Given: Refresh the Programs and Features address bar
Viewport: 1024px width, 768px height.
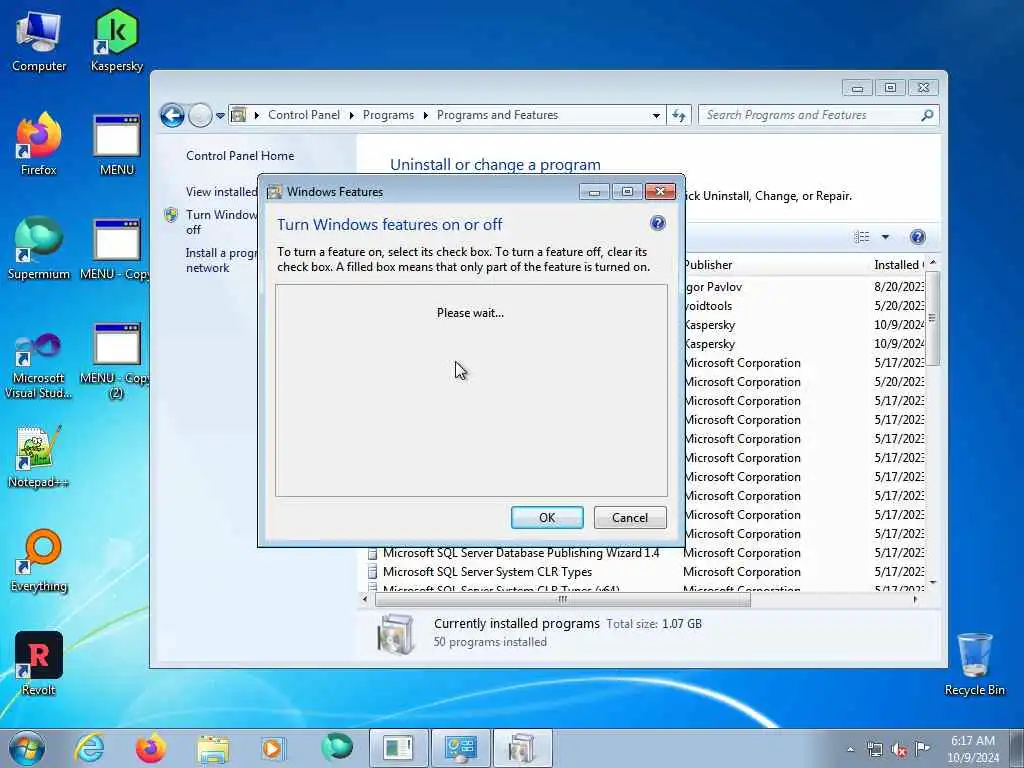Looking at the screenshot, I should pyautogui.click(x=679, y=116).
